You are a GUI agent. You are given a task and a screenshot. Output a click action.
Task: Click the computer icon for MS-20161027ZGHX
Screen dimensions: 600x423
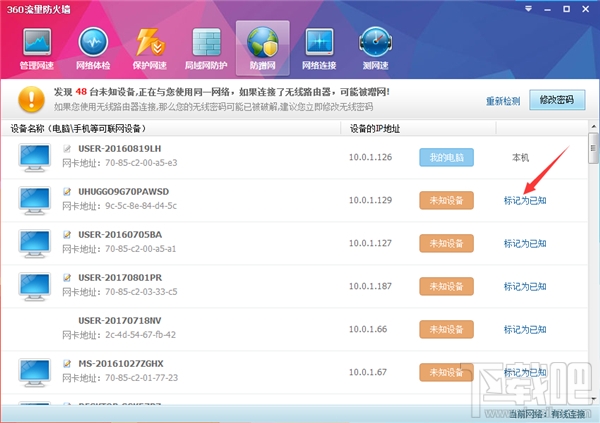point(34,372)
